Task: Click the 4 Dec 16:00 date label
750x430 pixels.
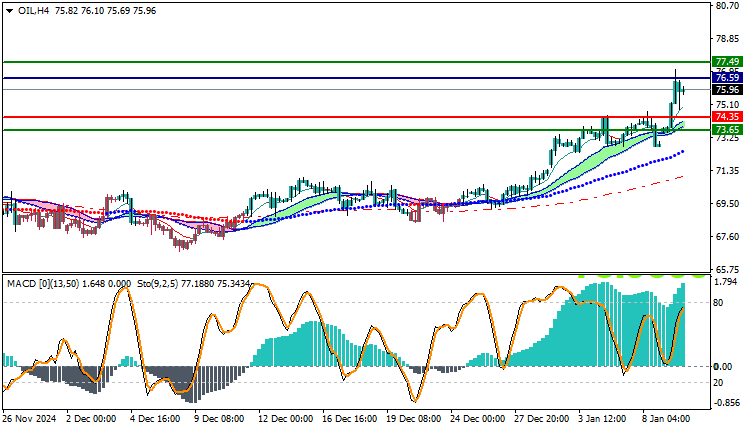Action: point(155,419)
